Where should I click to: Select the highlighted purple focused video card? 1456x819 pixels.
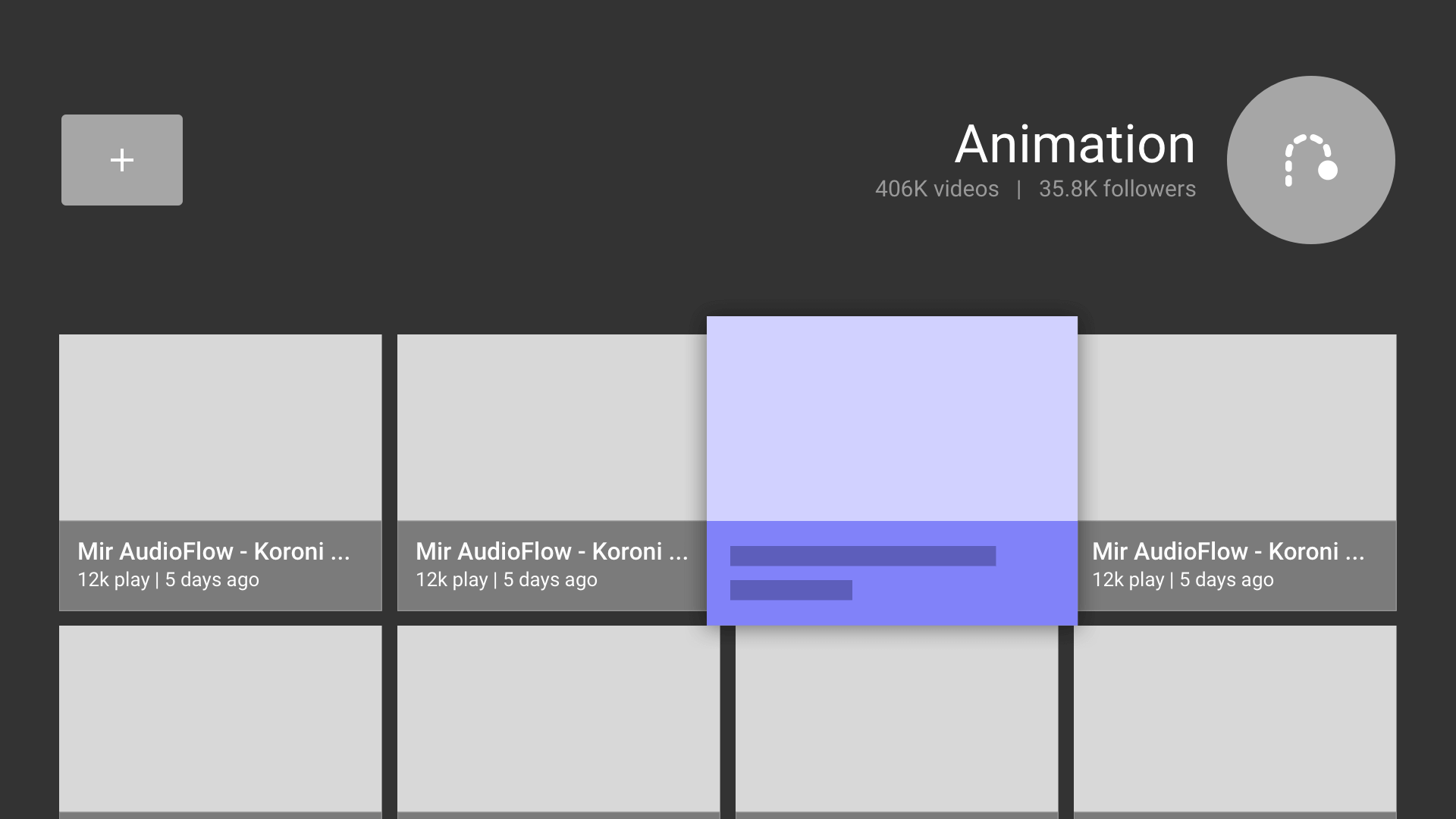tap(892, 471)
